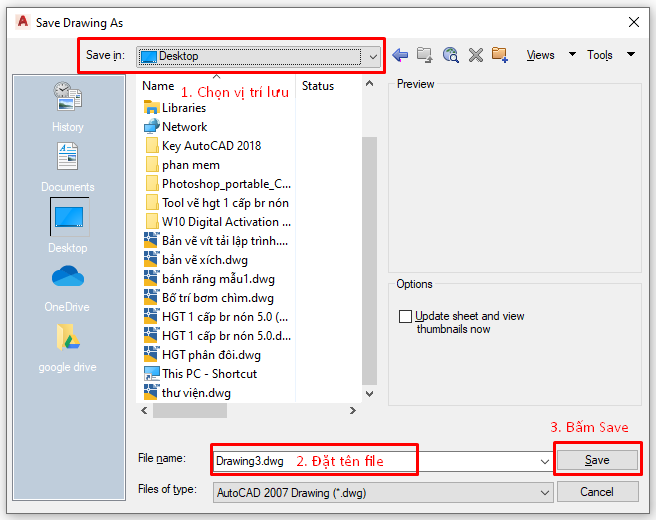The image size is (656, 520).
Task: Enable Update sheet and view thumbnails checkbox
Action: [405, 317]
